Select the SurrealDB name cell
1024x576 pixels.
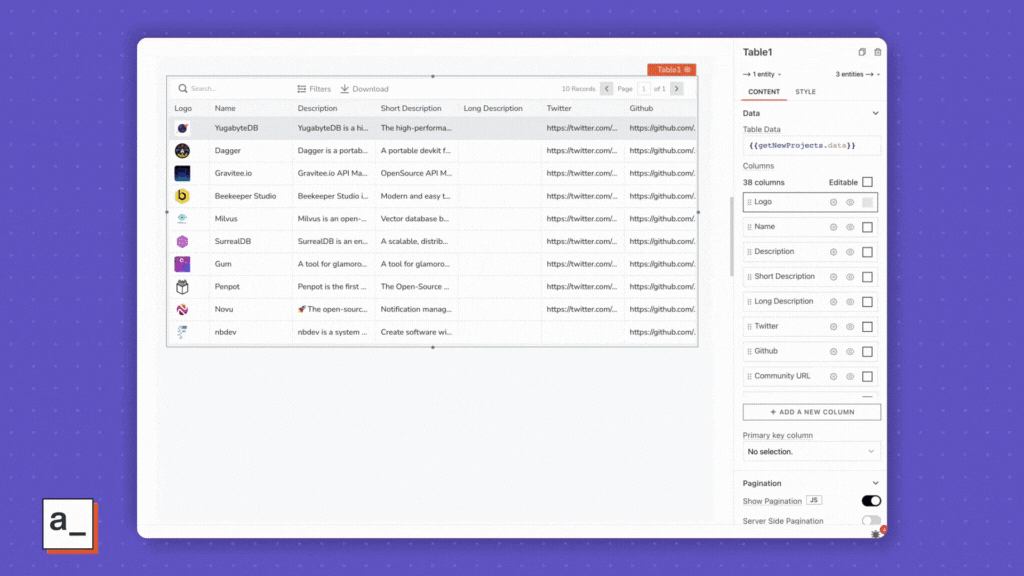click(x=232, y=241)
